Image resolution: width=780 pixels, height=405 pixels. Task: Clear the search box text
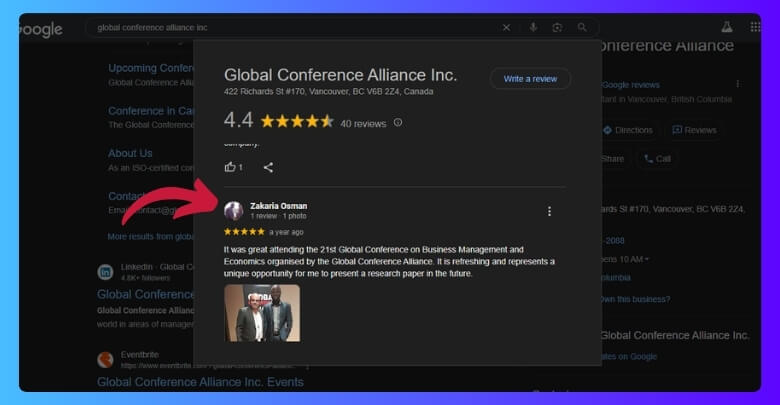pos(506,27)
